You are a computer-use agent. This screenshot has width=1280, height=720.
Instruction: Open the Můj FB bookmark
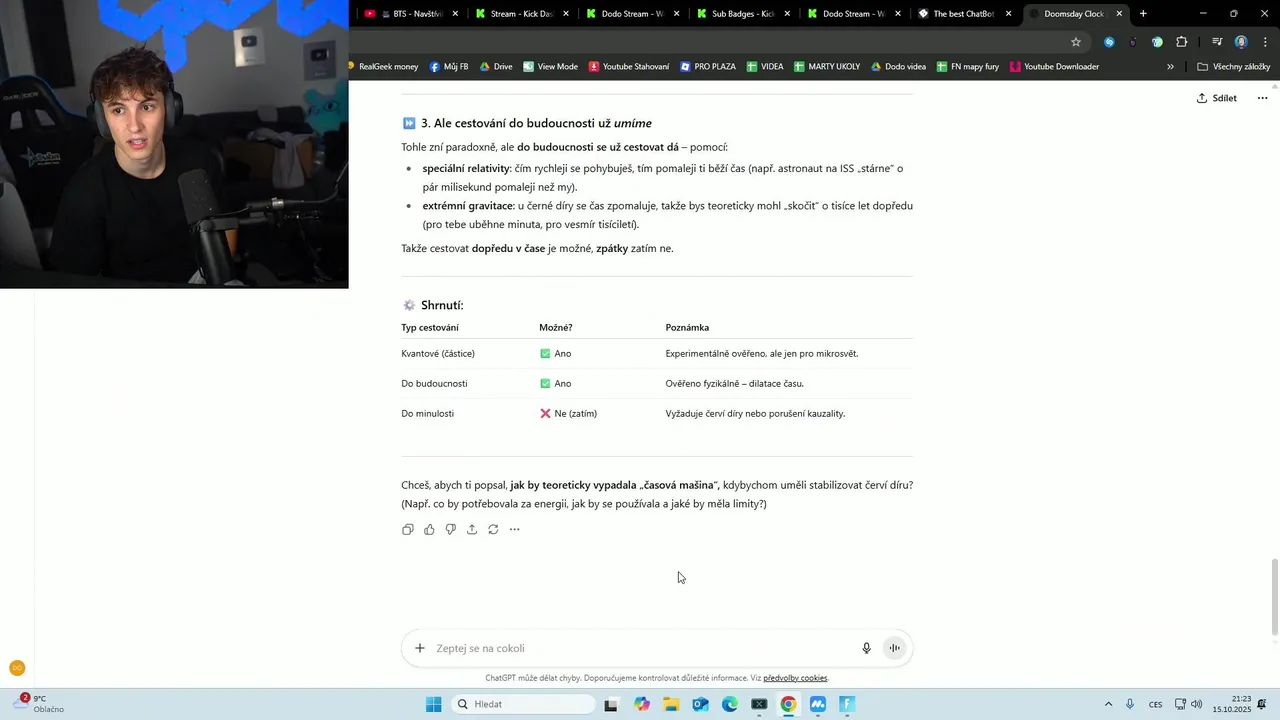[x=449, y=67]
